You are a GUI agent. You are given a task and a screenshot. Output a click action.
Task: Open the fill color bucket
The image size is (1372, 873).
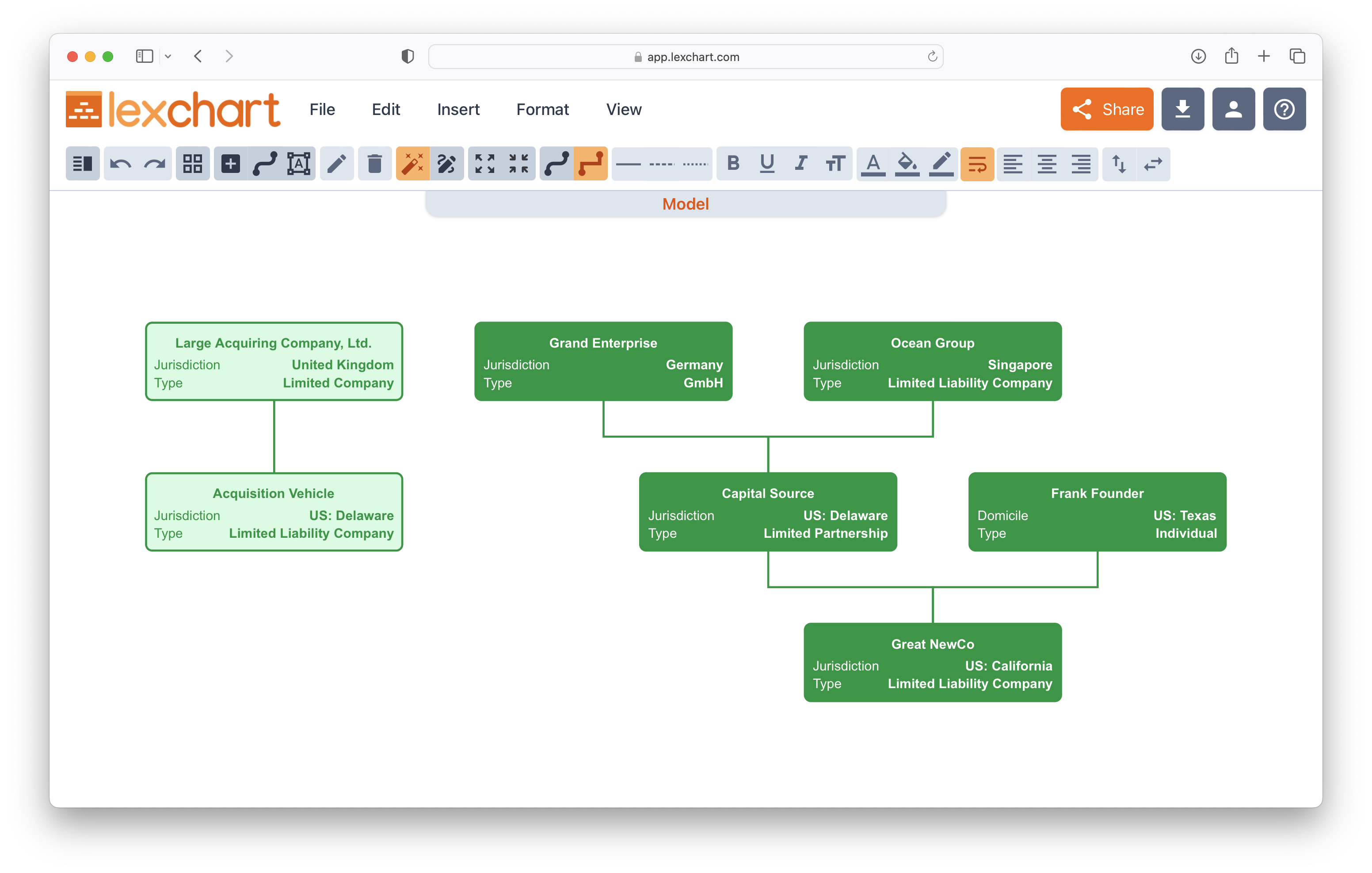907,164
